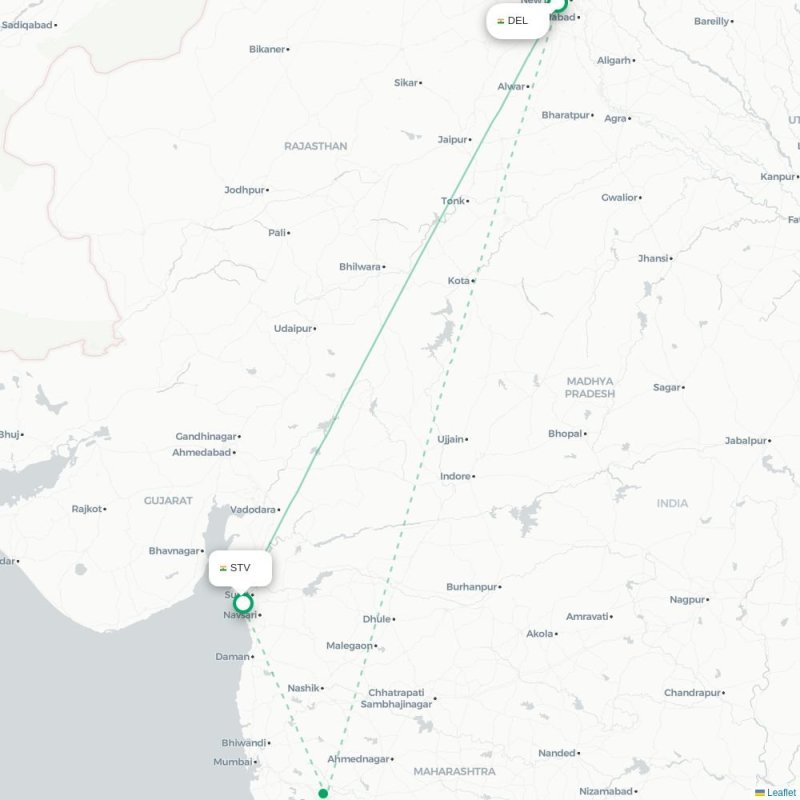Click the RAJASTHAN state label
The image size is (800, 800).
(315, 146)
